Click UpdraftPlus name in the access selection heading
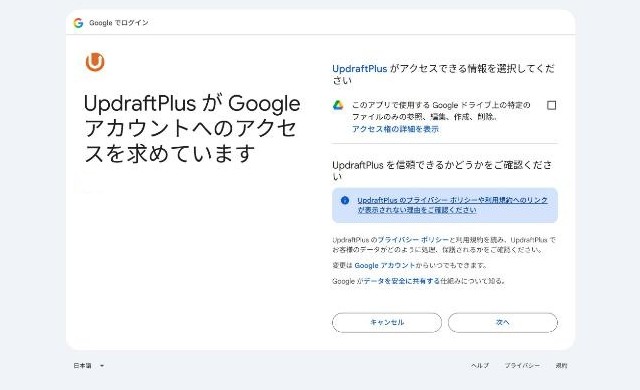The width and height of the screenshot is (640, 390). 360,69
